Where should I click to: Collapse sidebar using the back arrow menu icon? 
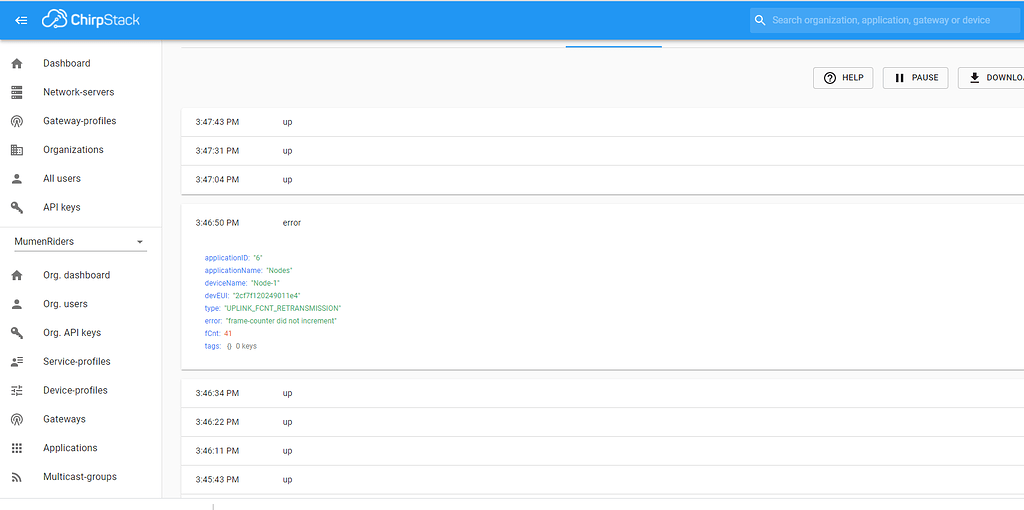pos(21,20)
